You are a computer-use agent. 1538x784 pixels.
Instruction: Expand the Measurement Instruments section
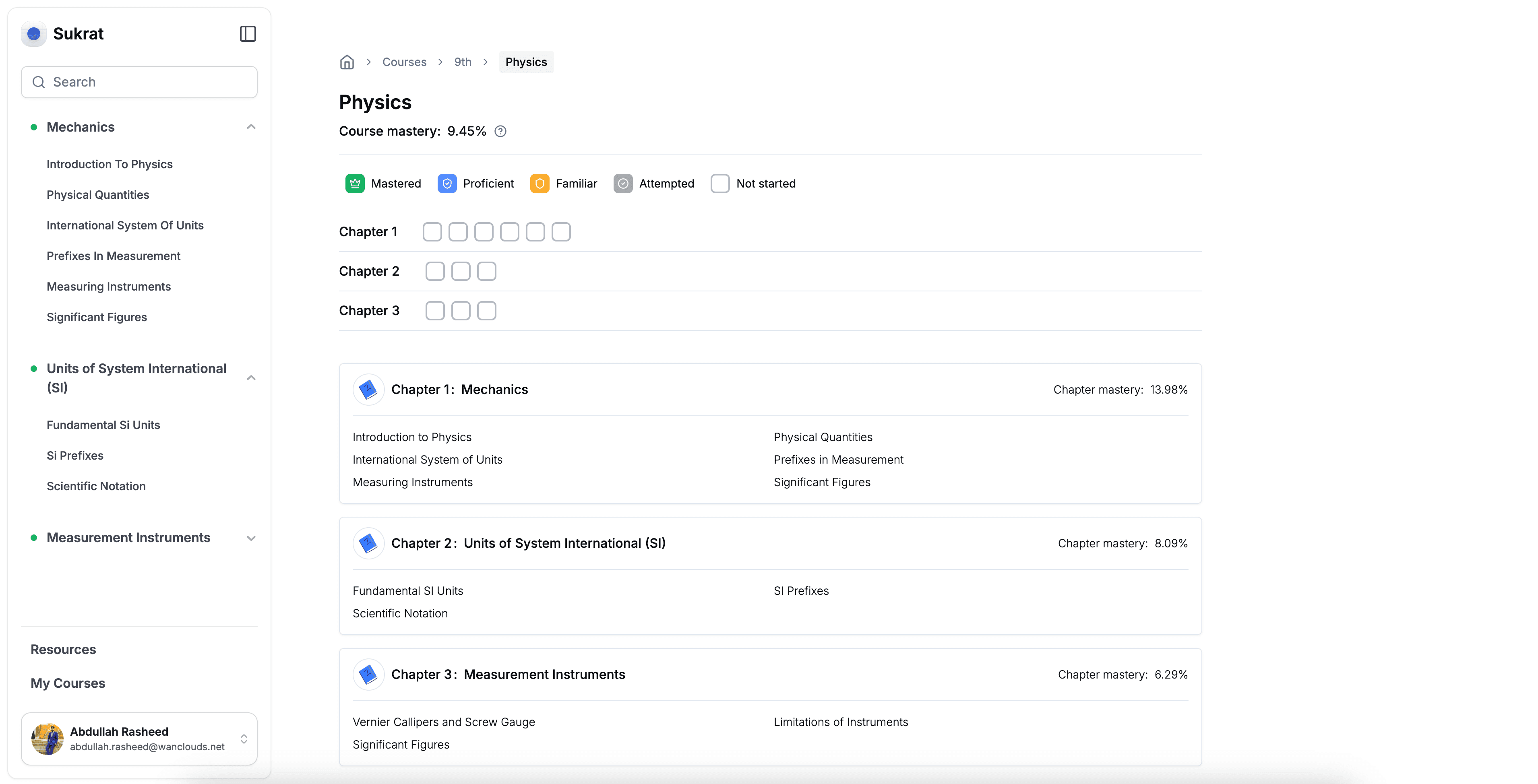click(x=251, y=538)
